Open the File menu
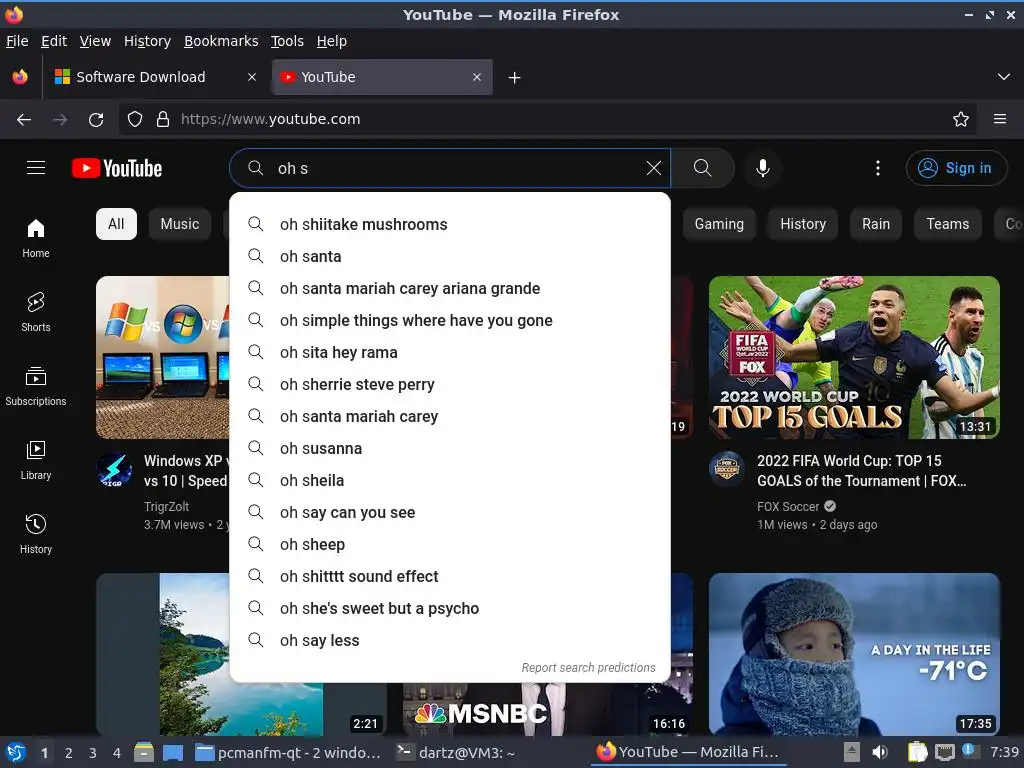 pos(17,41)
